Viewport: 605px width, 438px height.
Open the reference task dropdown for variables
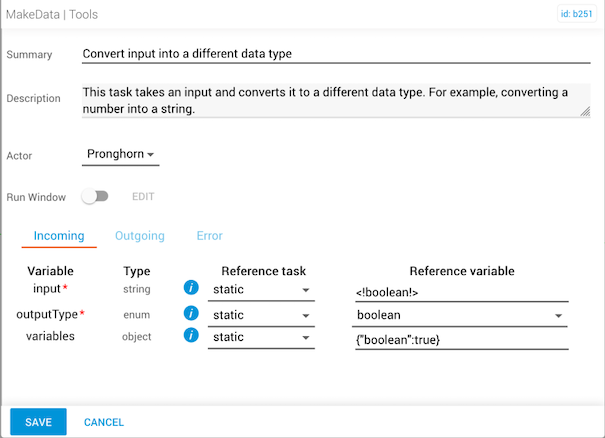point(261,339)
